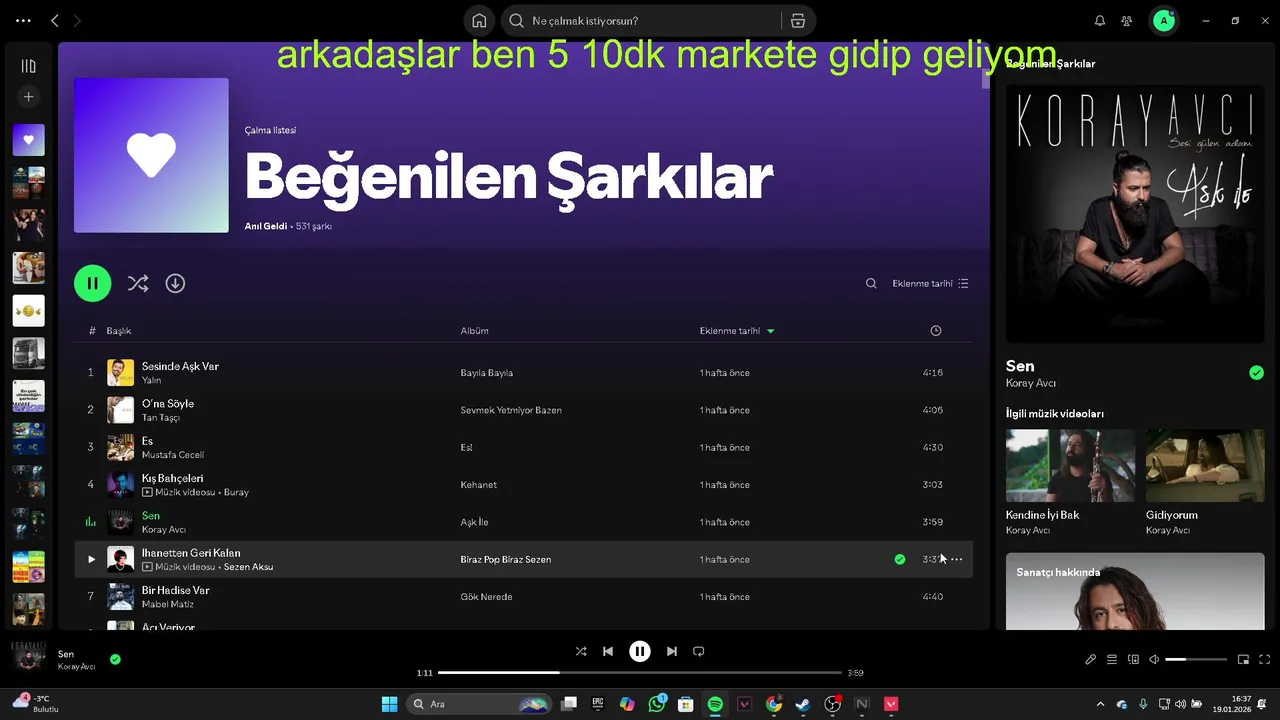Toggle liked checkmark in Now Playing panel
This screenshot has height=720, width=1280.
(x=1256, y=373)
